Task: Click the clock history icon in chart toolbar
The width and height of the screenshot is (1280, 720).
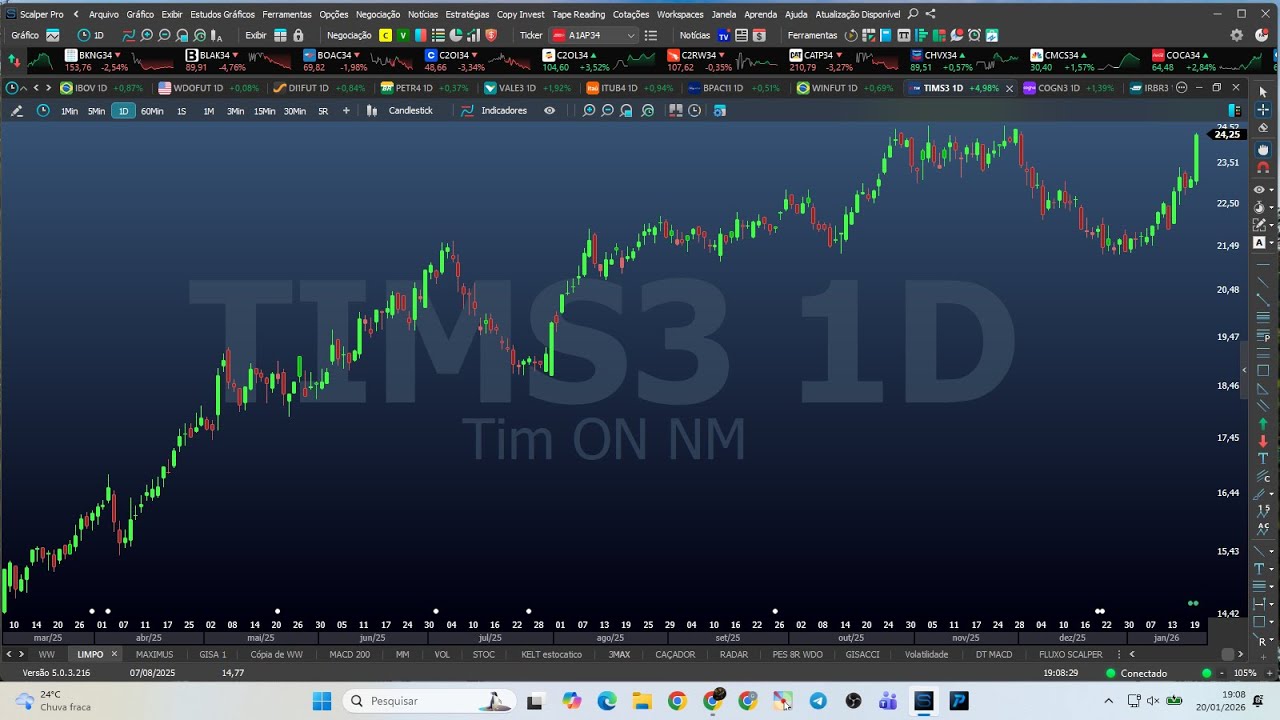Action: click(694, 111)
